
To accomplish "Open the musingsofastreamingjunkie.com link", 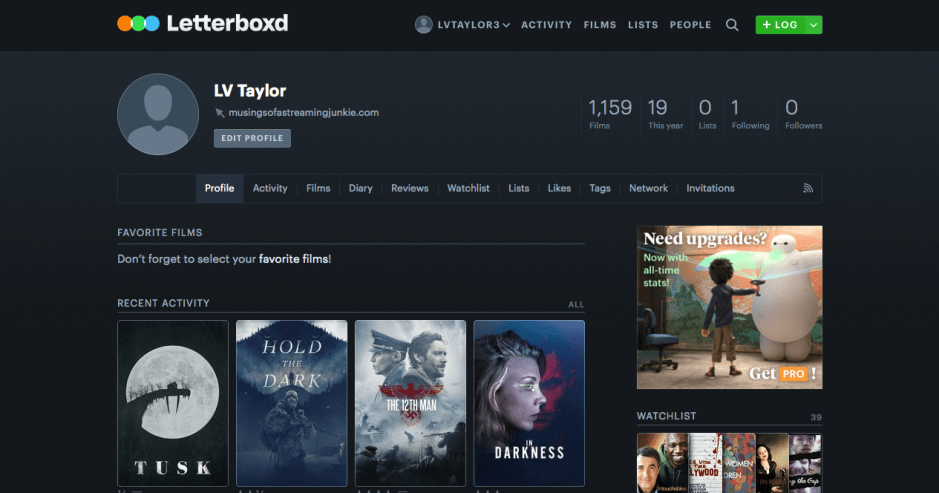I will tap(303, 113).
